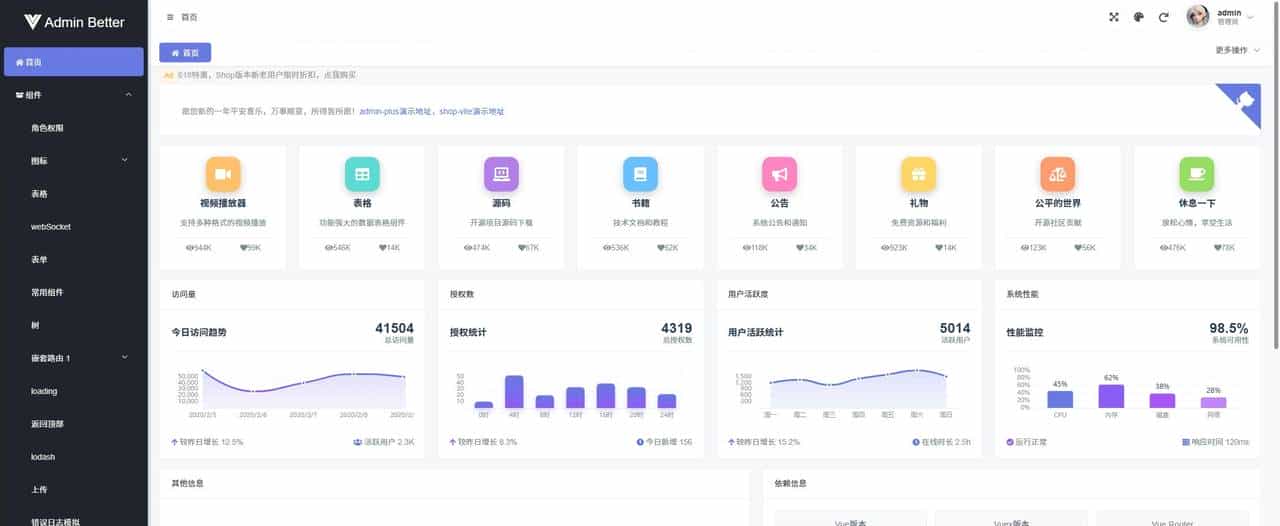The image size is (1280, 526).
Task: Click the 休息一下 card title
Action: tap(1196, 203)
